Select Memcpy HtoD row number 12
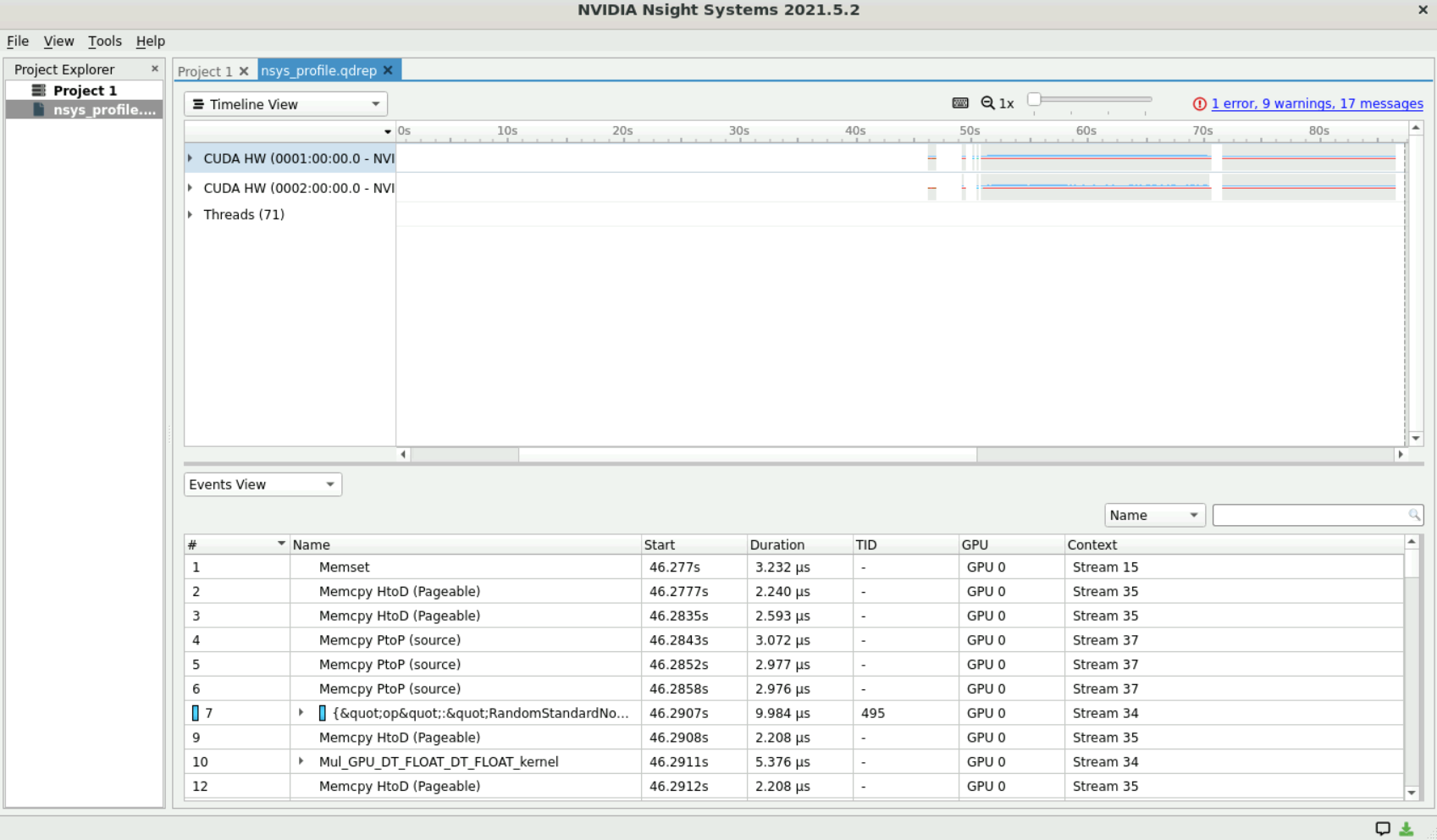The height and width of the screenshot is (840, 1437). click(793, 786)
